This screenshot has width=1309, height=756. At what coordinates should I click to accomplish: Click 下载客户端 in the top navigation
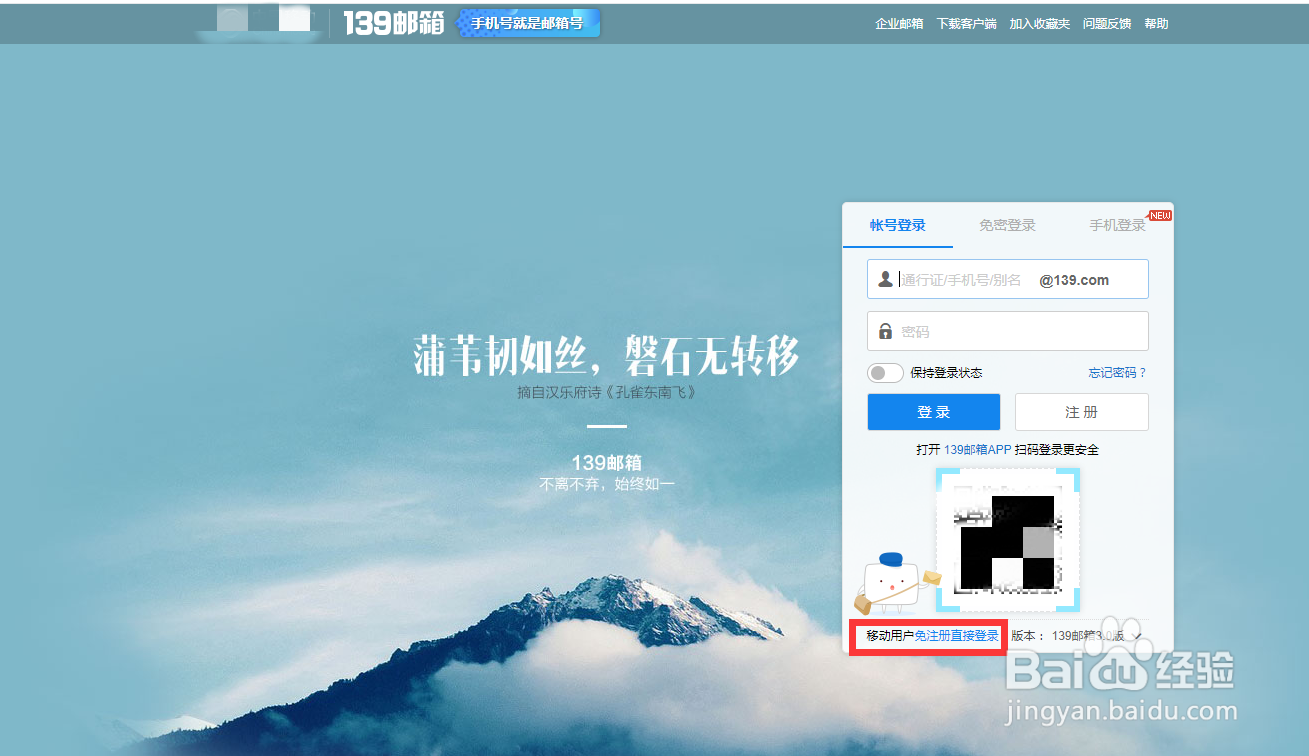click(966, 23)
